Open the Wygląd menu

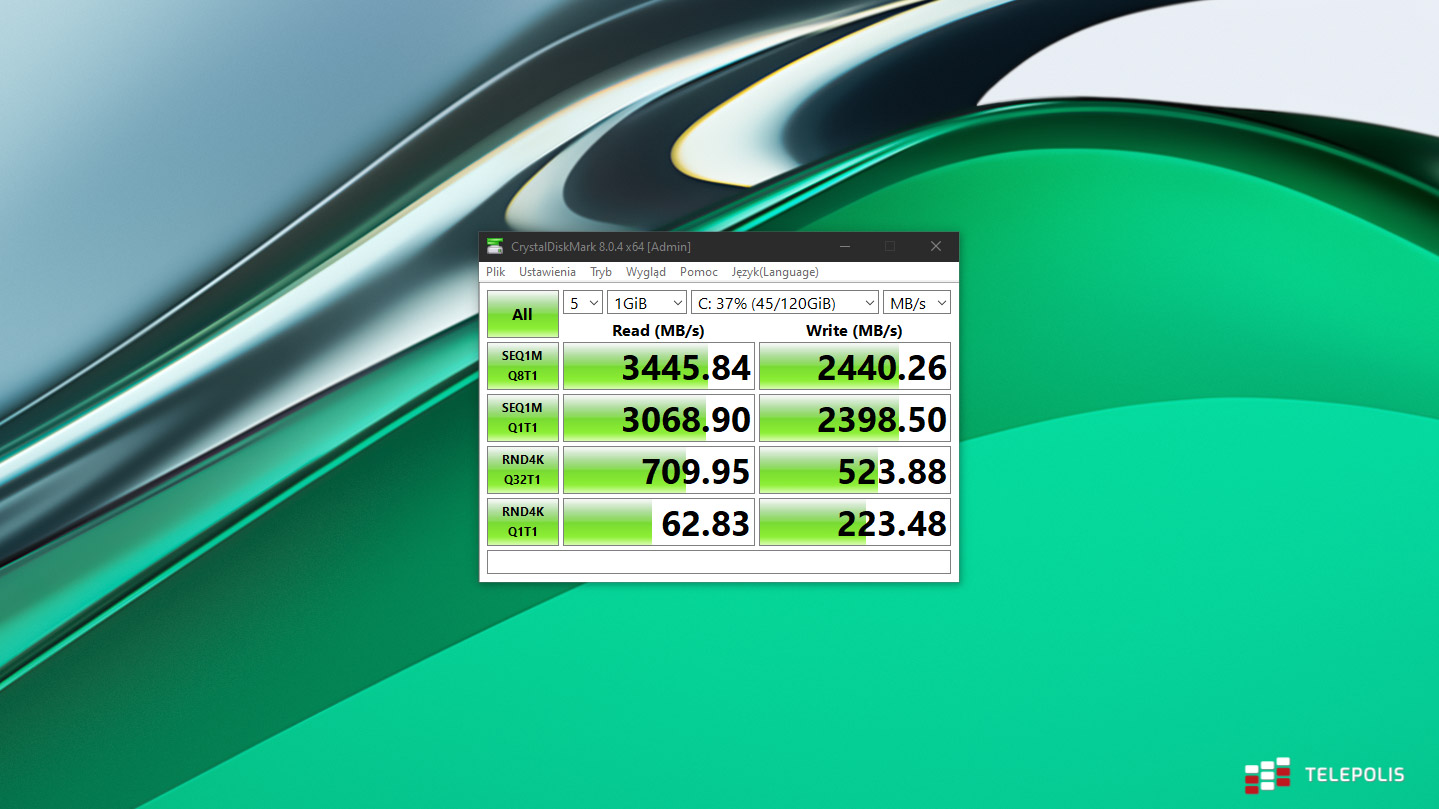[646, 272]
